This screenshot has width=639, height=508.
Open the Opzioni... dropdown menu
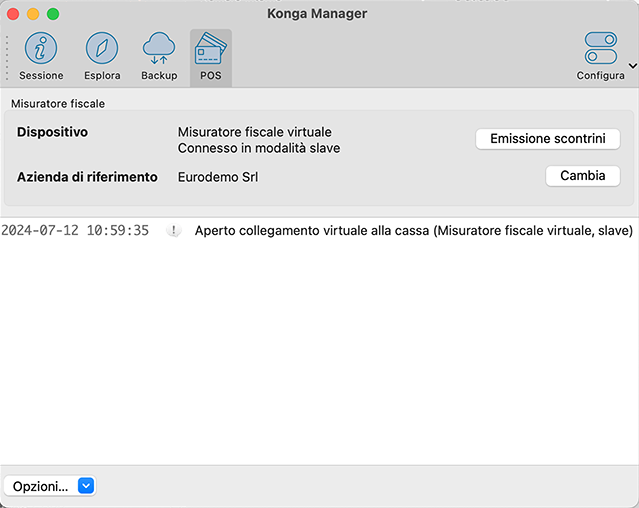pyautogui.click(x=50, y=486)
